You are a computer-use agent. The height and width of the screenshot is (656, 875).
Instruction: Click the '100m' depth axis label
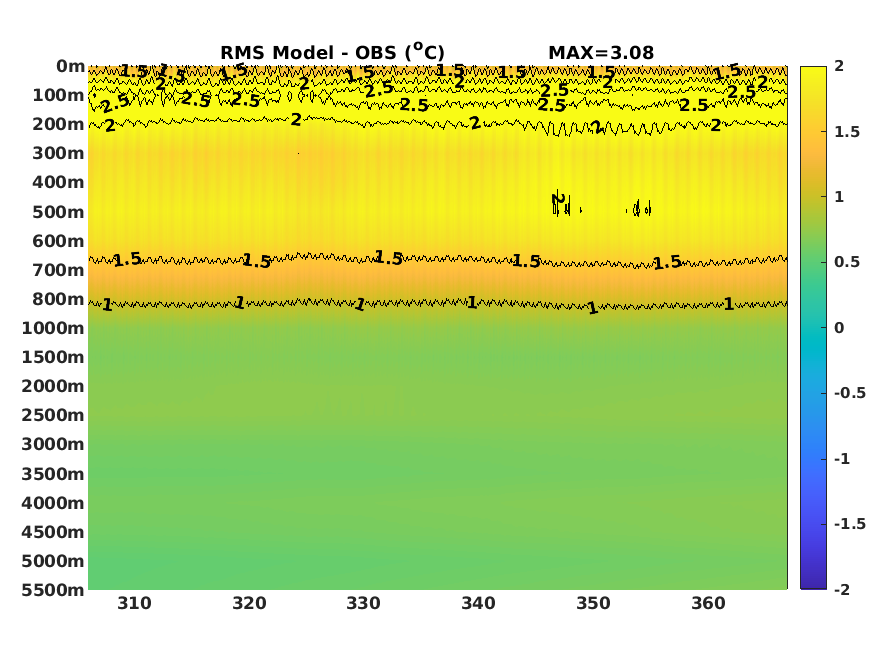pos(58,95)
